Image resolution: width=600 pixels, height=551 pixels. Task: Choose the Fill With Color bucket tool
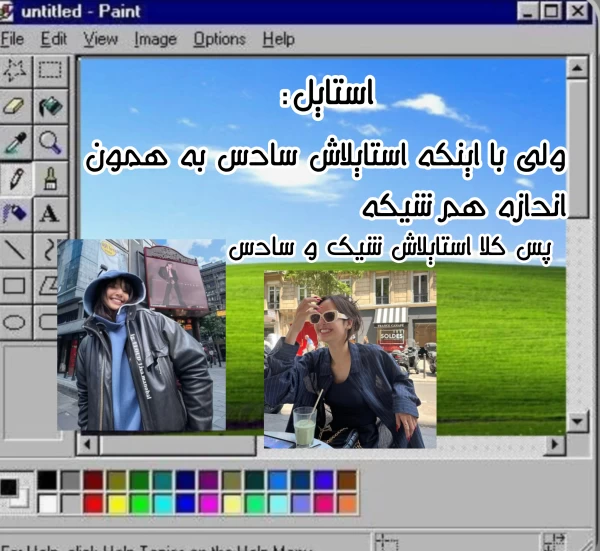coord(51,106)
